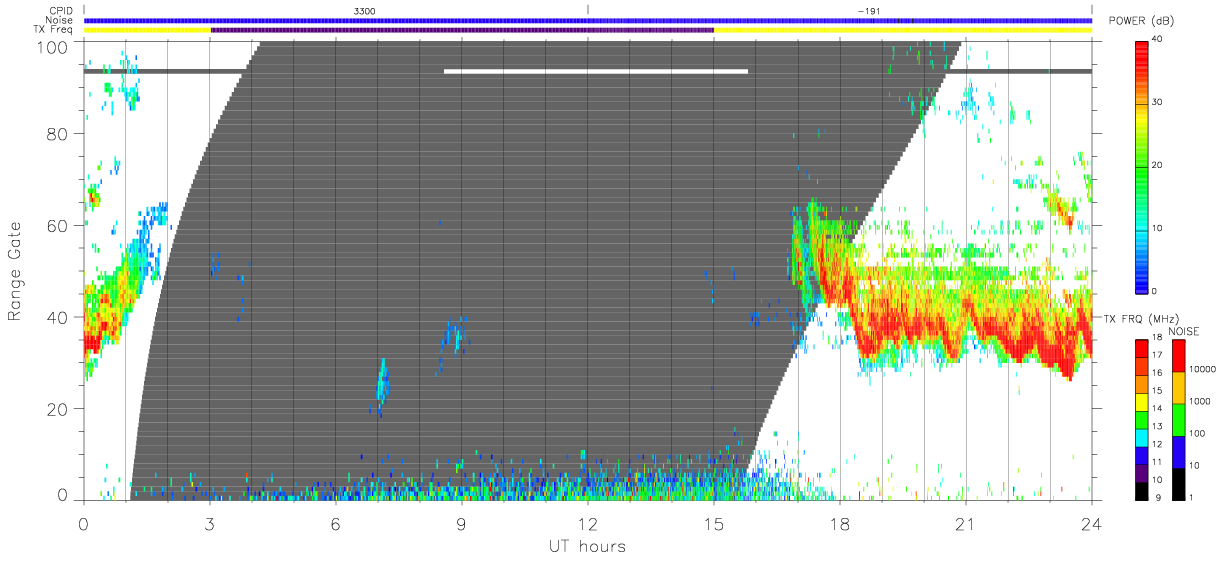Click the CPID label at top left
This screenshot has height=567, width=1228.
pos(60,11)
